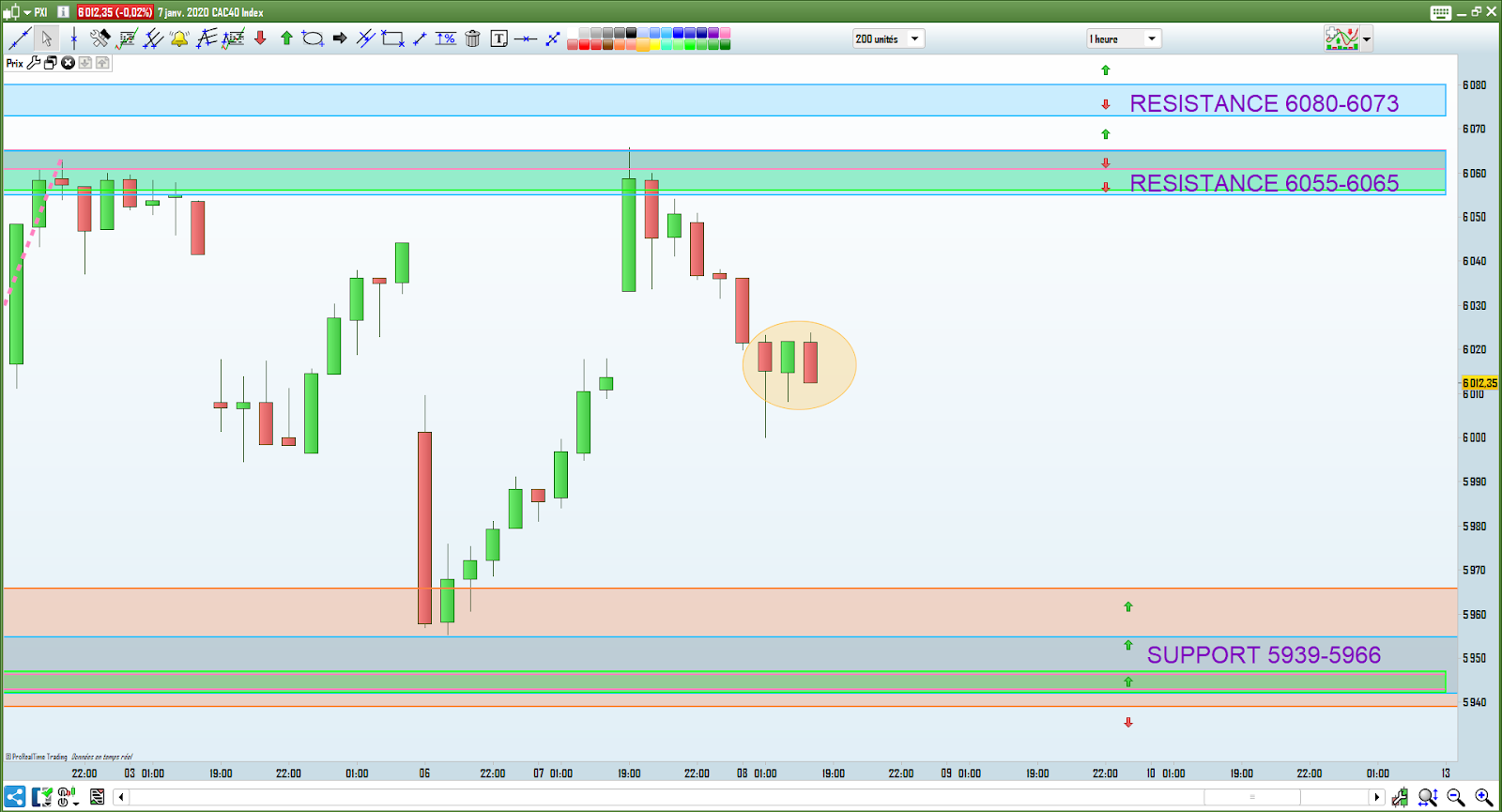Select the arrow cursor pointer tool
Viewport: 1502px width, 812px height.
(47, 38)
